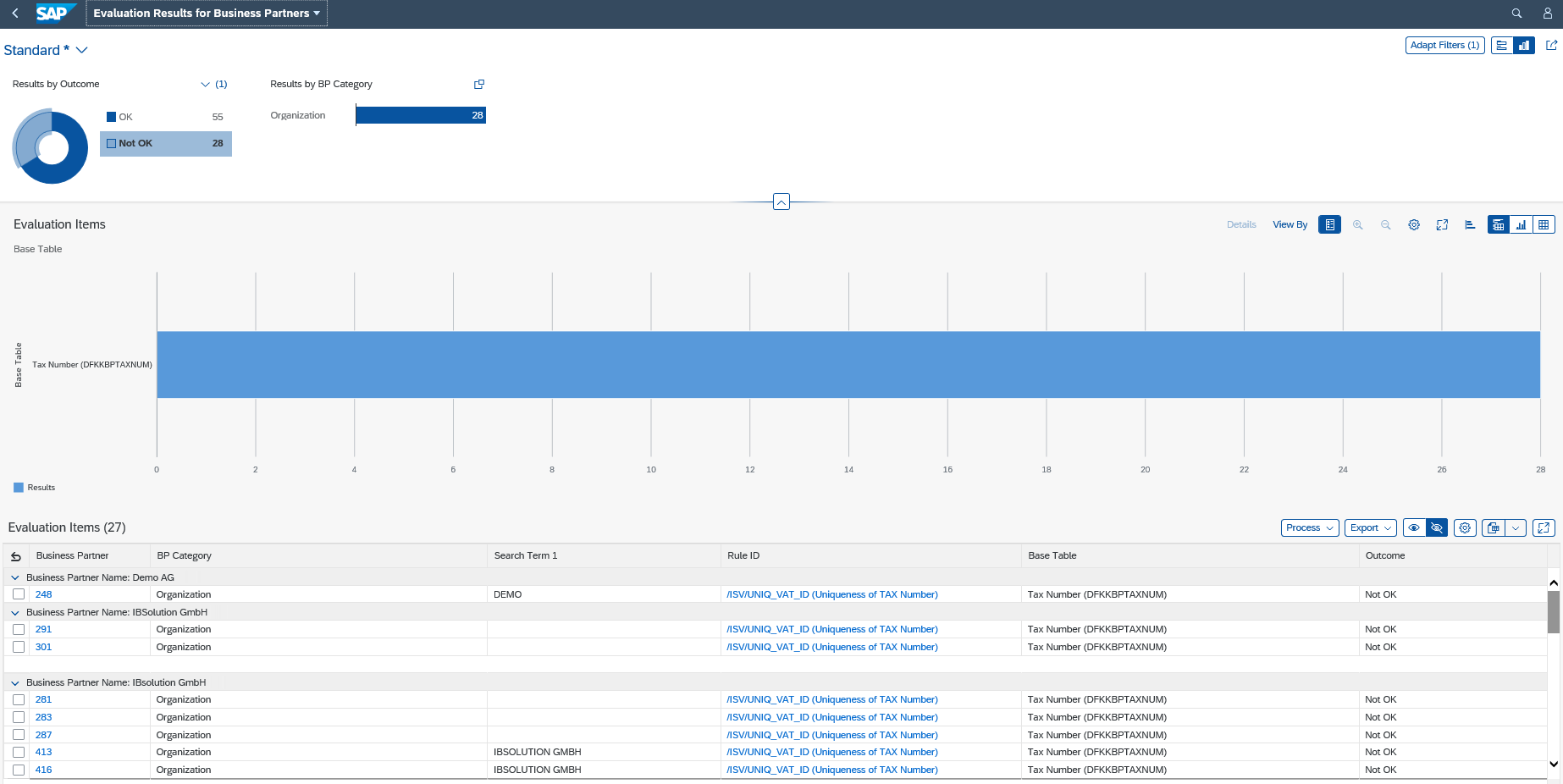The width and height of the screenshot is (1563, 784).
Task: Open rule /ISV/UNIQ_VAT_ID for partner 248
Action: tap(832, 594)
